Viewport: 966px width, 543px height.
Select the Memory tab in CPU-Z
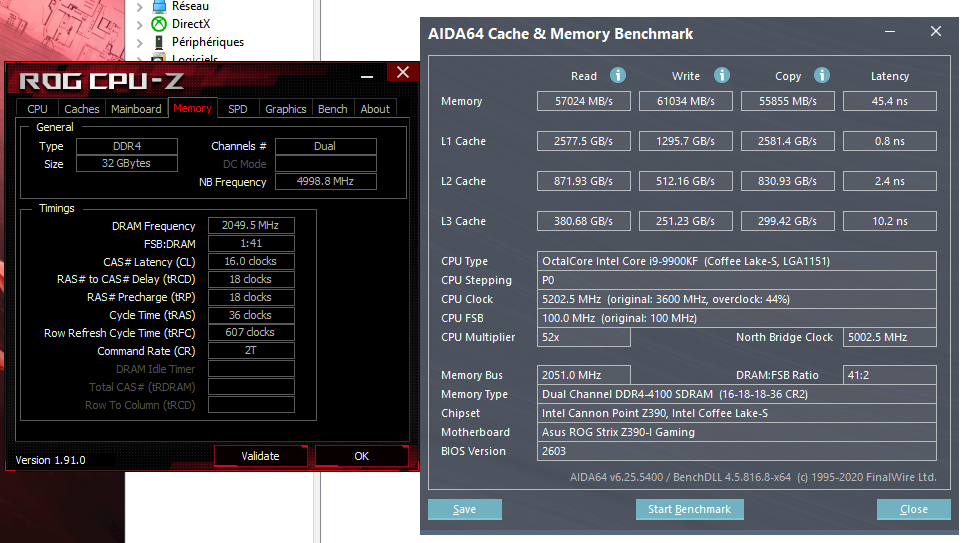click(192, 108)
